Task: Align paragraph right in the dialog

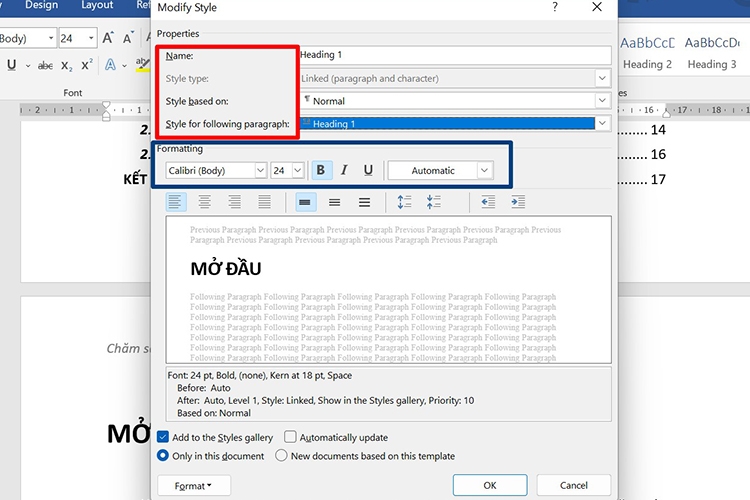Action: (234, 202)
